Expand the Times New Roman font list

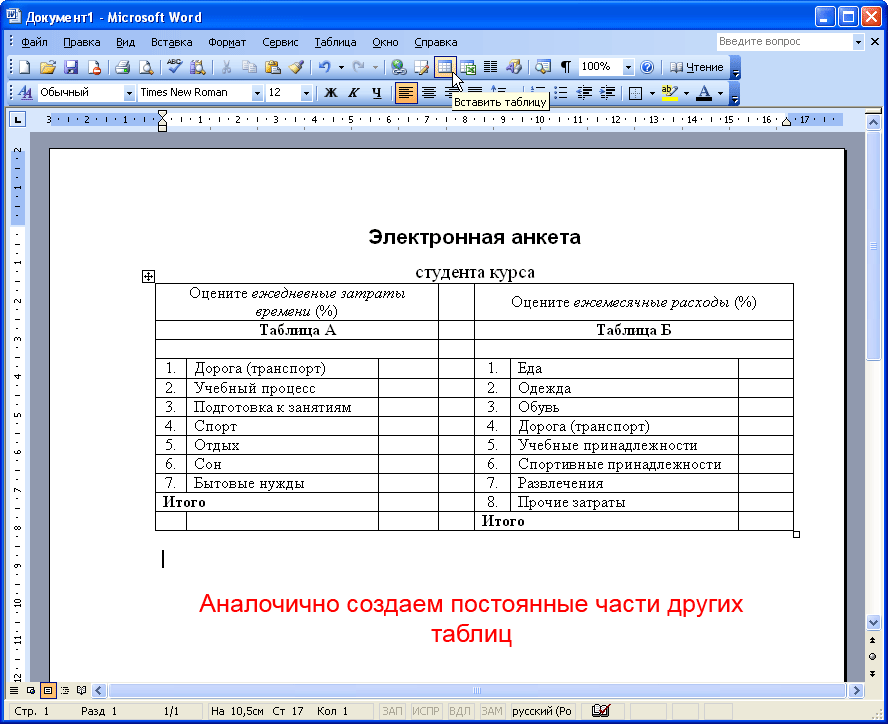point(257,93)
